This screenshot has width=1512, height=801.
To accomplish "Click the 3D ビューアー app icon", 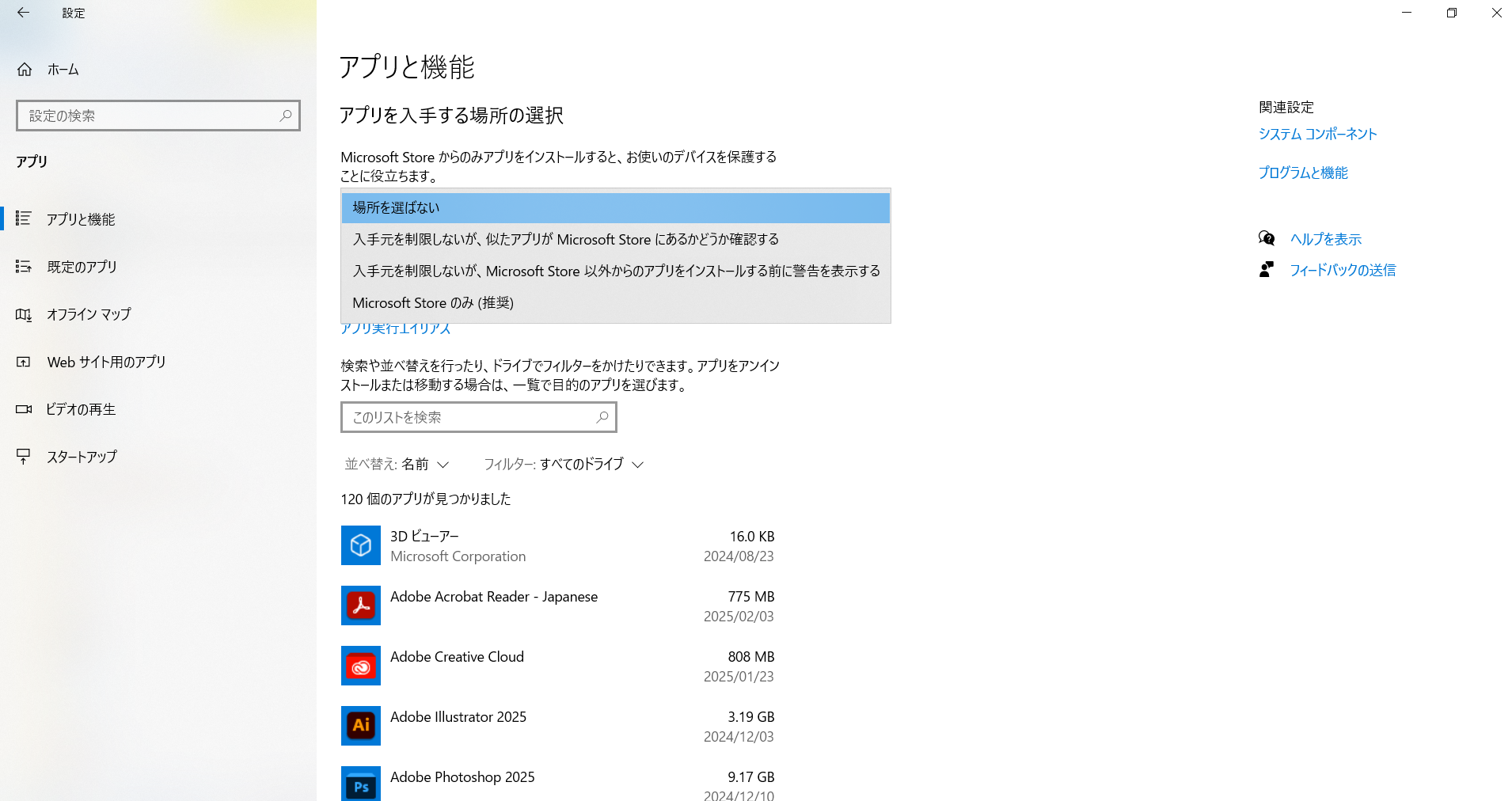I will [x=361, y=545].
